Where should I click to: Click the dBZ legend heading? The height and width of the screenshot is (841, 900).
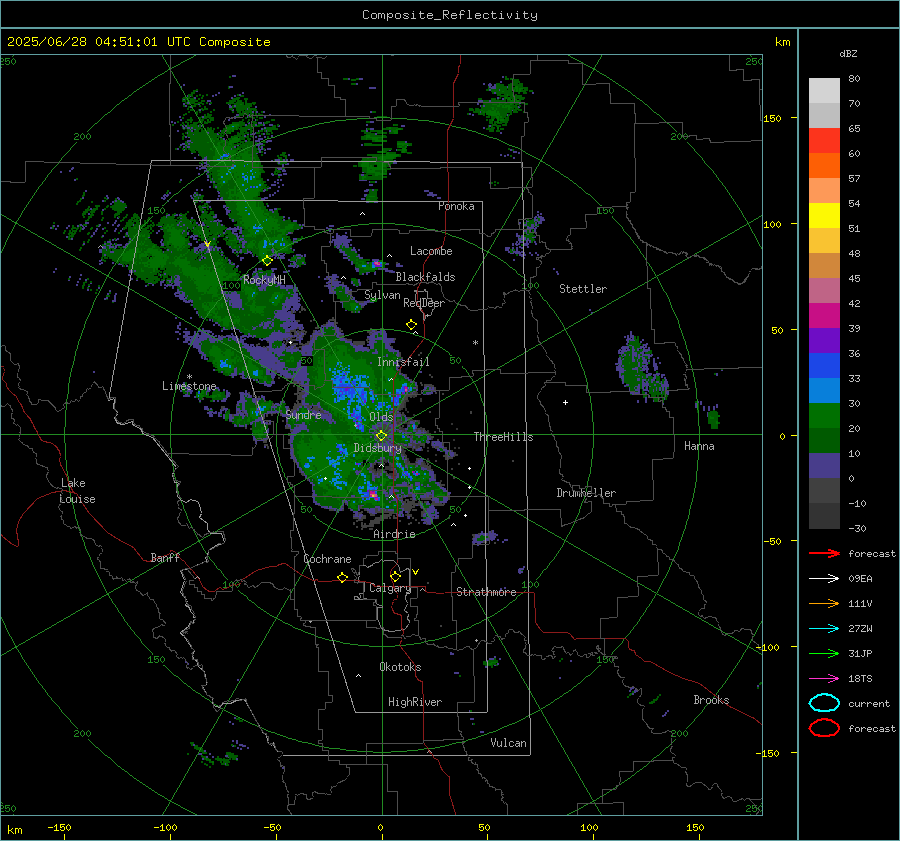click(848, 53)
